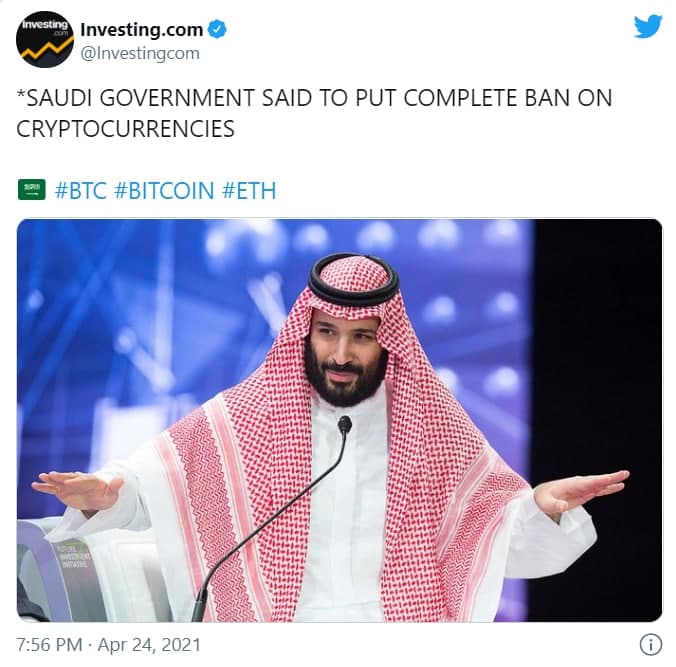
Task: Click the blue verified badge
Action: coord(217,29)
